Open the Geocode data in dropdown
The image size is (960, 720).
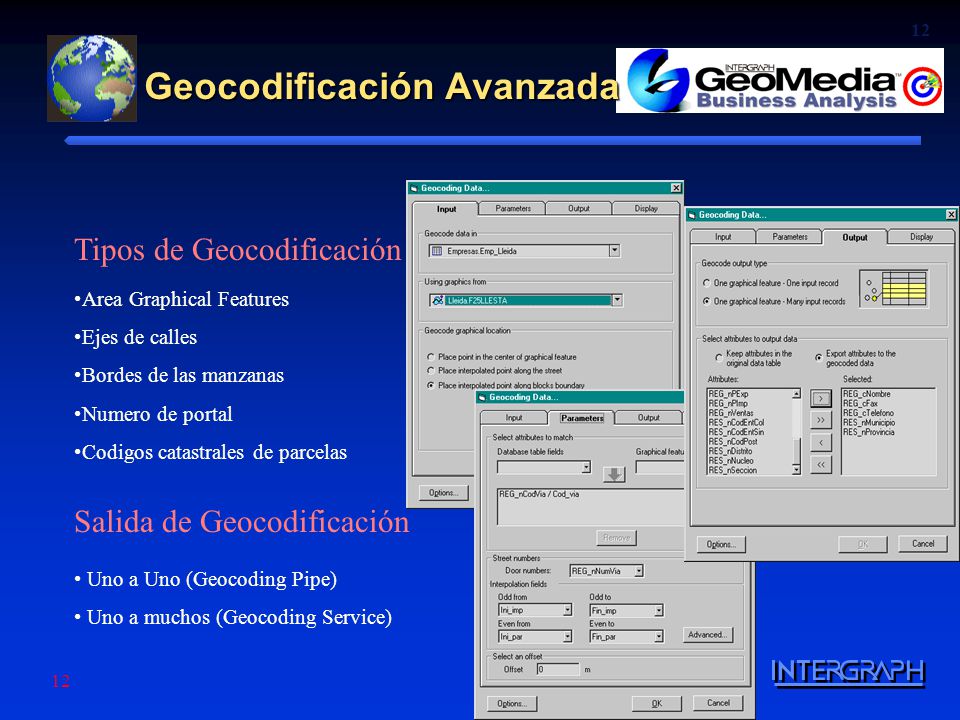[614, 251]
